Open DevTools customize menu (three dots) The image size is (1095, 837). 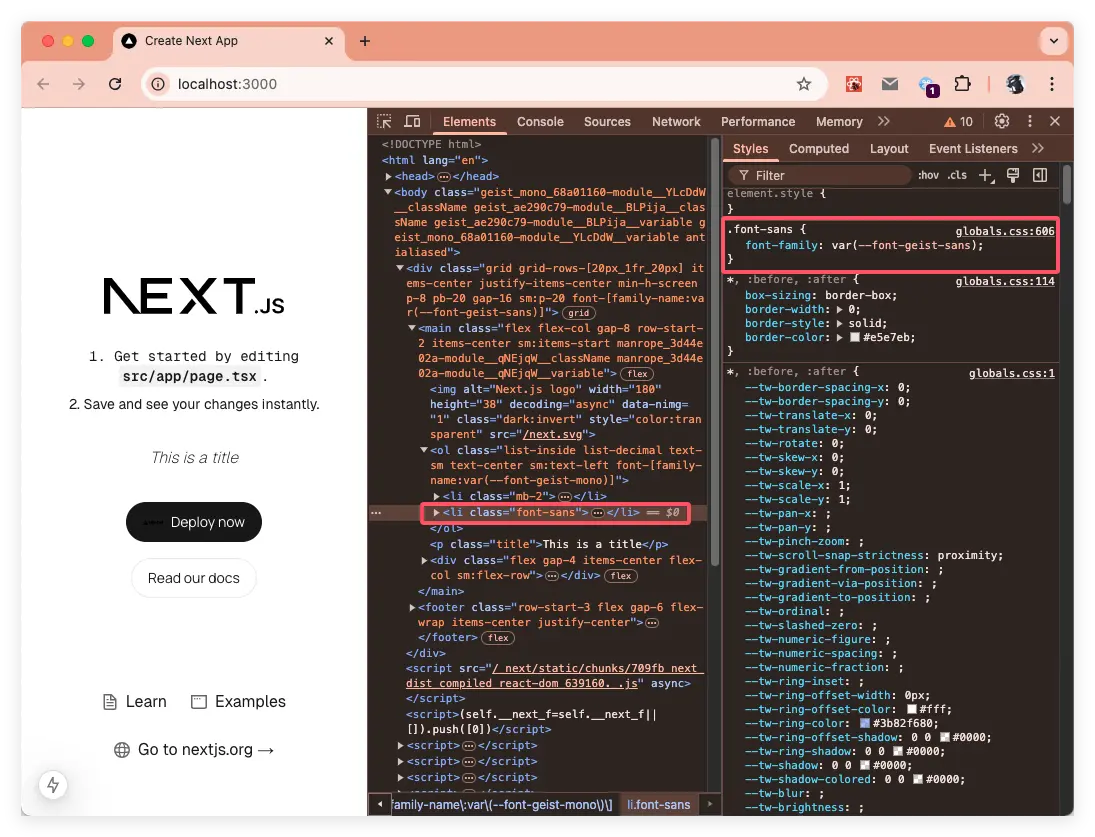1029,121
